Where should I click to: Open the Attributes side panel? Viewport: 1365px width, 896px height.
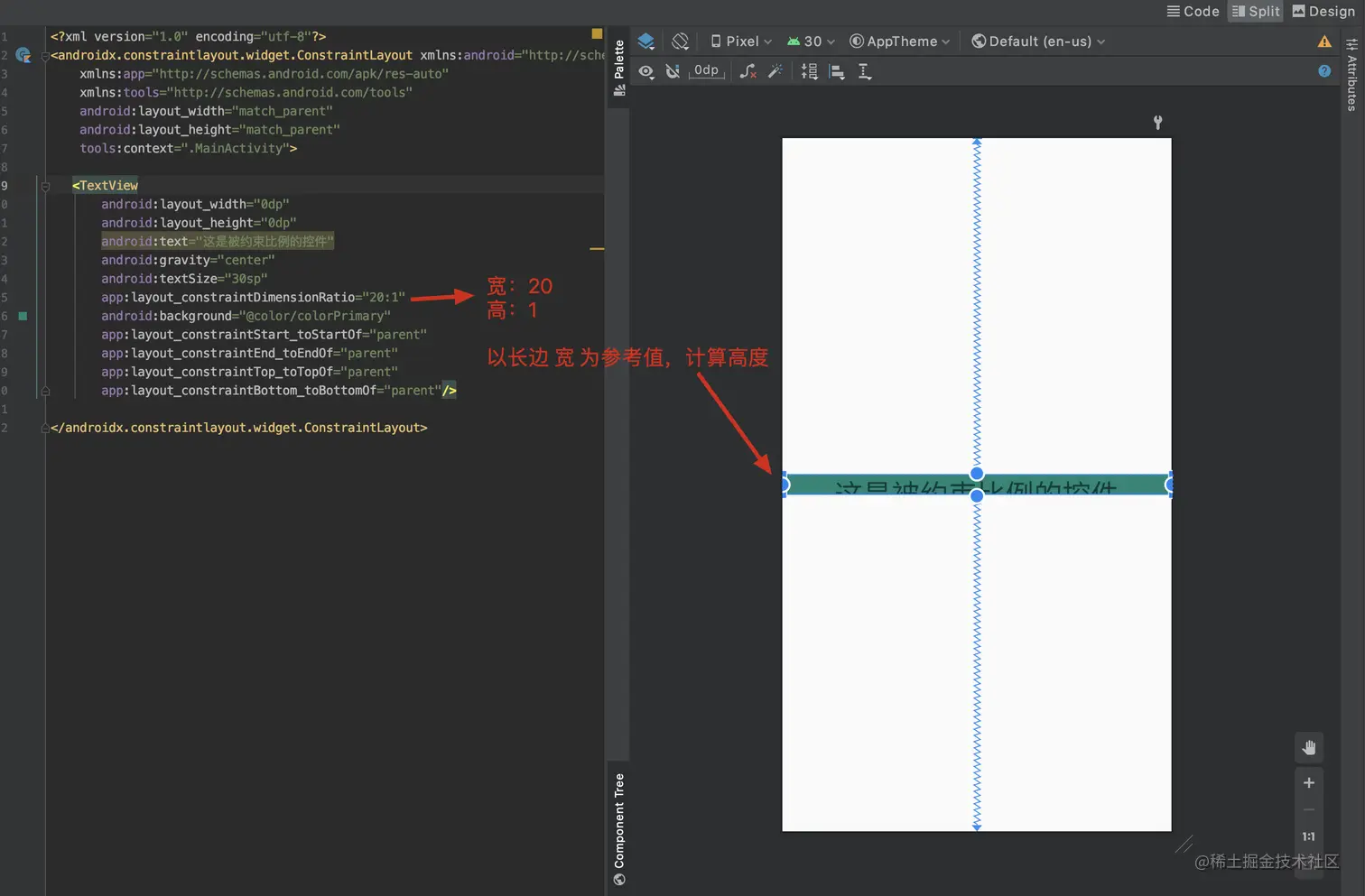tap(1351, 76)
